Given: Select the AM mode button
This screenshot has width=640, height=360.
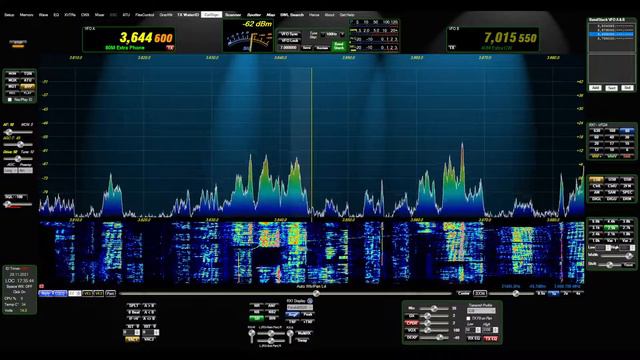Looking at the screenshot, I should (x=596, y=192).
